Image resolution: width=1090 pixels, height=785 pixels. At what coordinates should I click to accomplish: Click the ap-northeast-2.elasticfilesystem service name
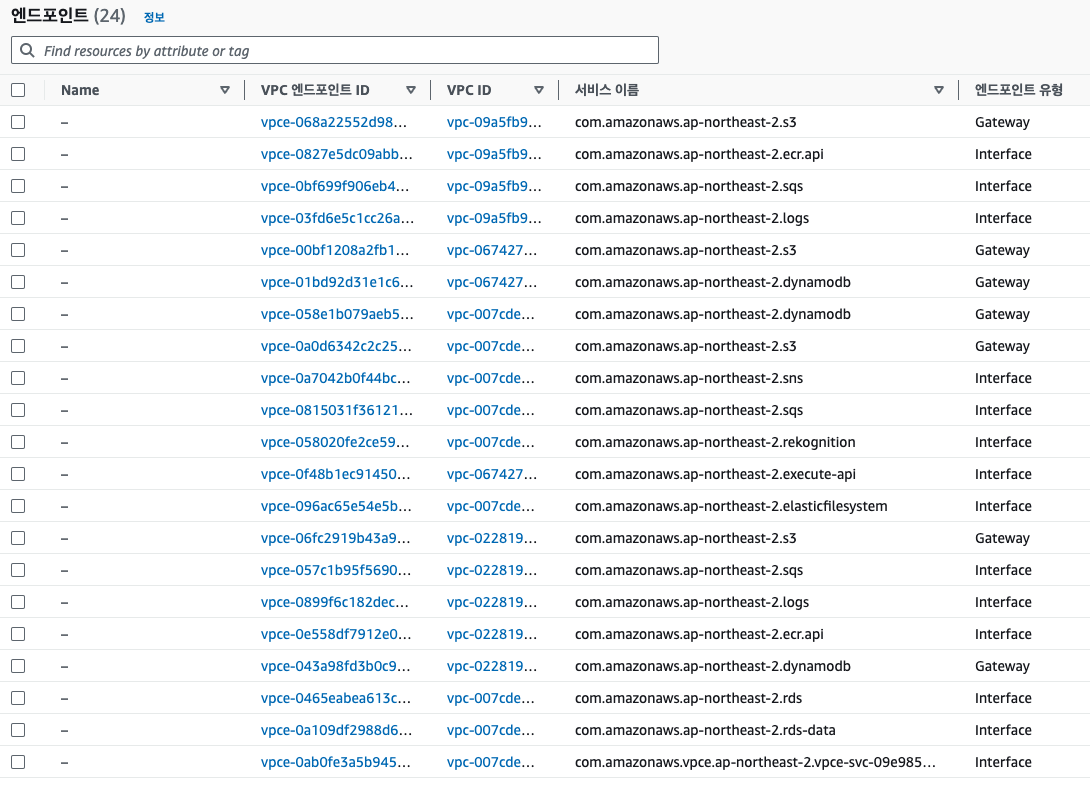click(x=731, y=506)
